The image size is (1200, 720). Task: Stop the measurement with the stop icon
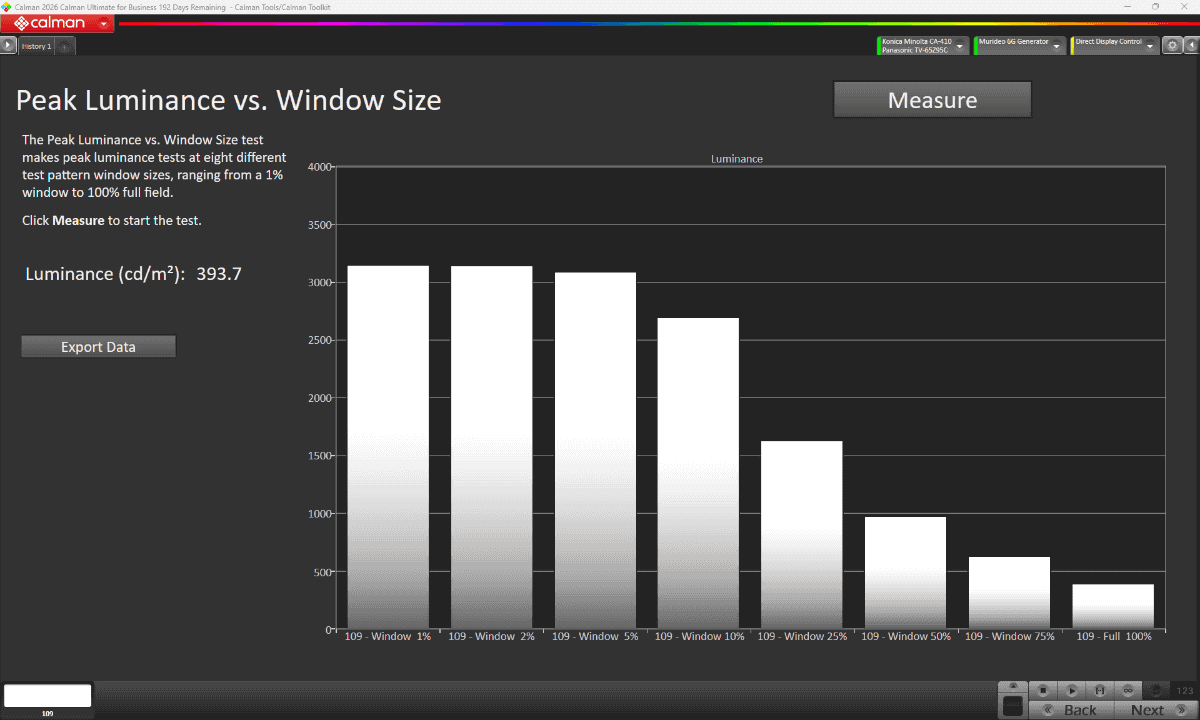[1042, 690]
